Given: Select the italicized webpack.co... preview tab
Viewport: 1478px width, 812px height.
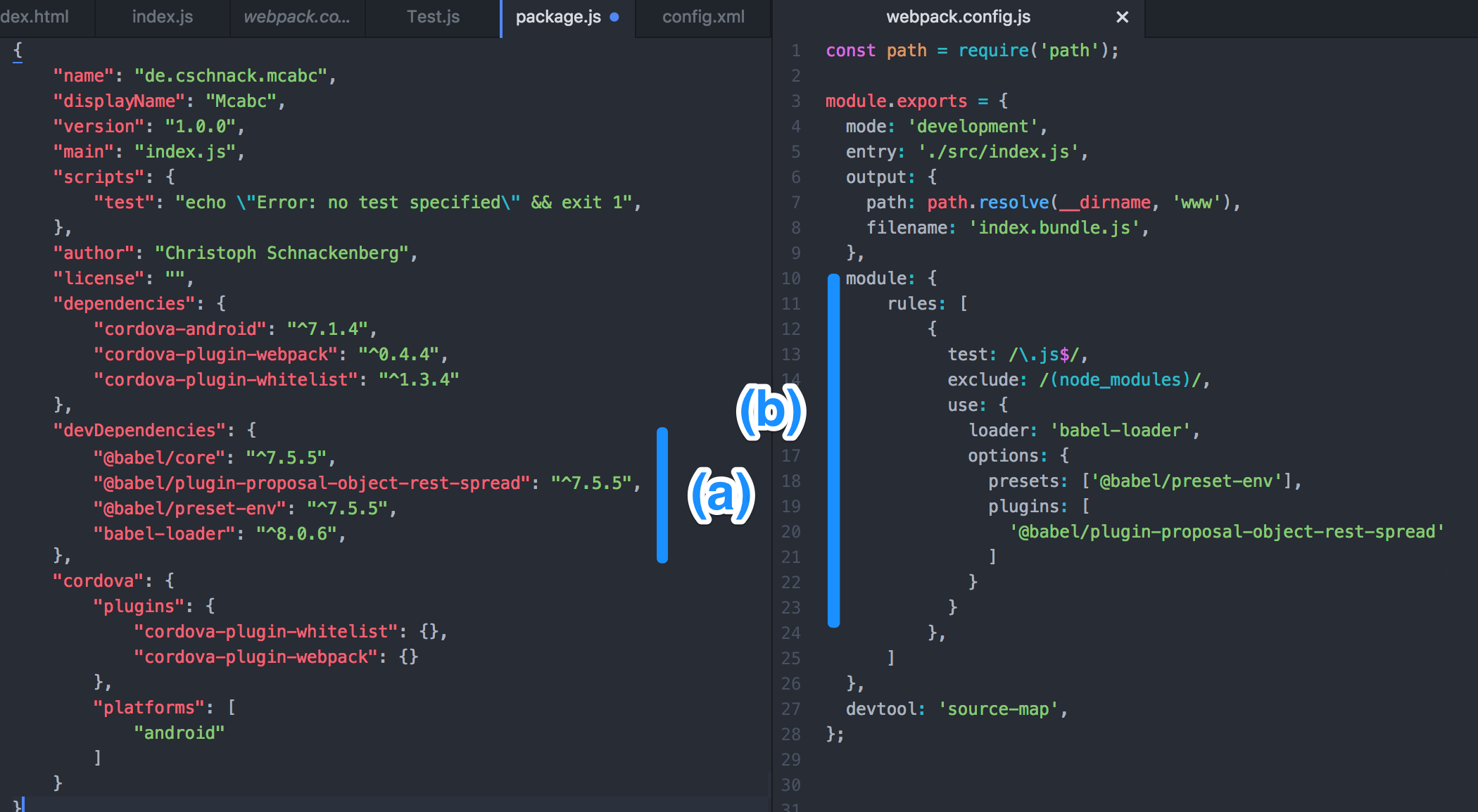Looking at the screenshot, I should click(x=296, y=17).
